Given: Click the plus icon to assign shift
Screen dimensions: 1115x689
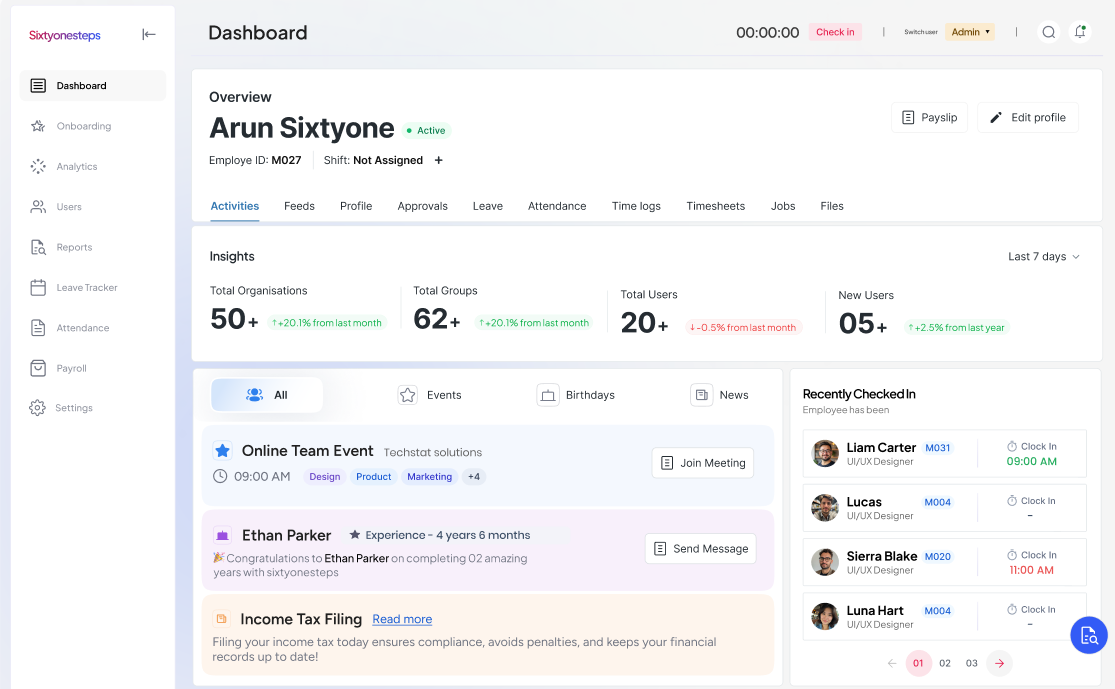Looking at the screenshot, I should tap(438, 161).
